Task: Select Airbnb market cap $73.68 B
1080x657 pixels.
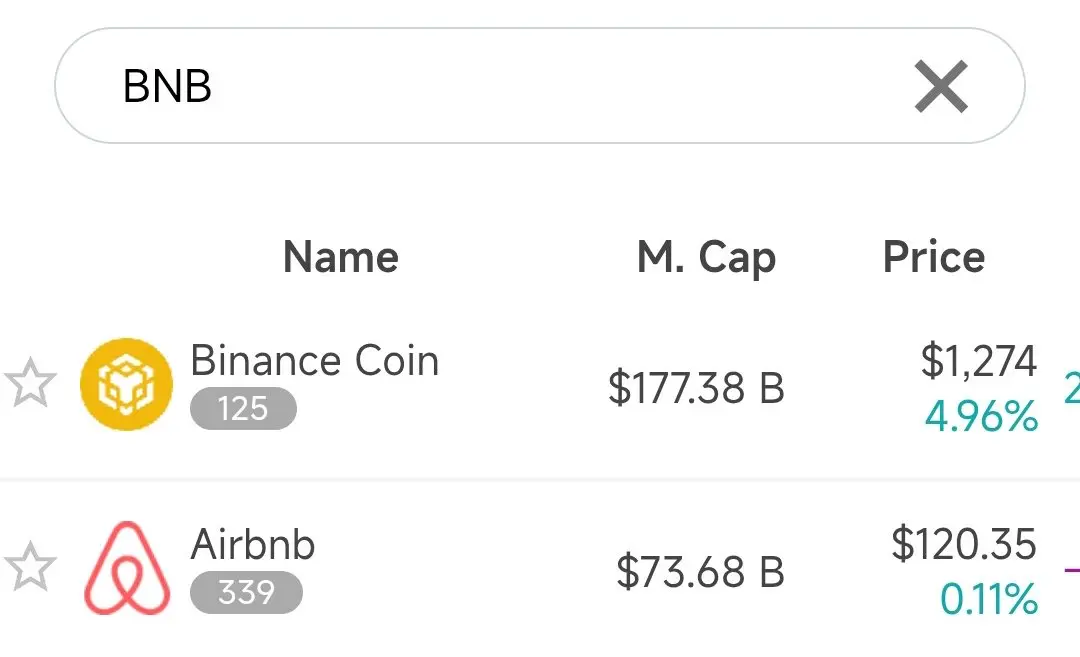Action: 700,571
